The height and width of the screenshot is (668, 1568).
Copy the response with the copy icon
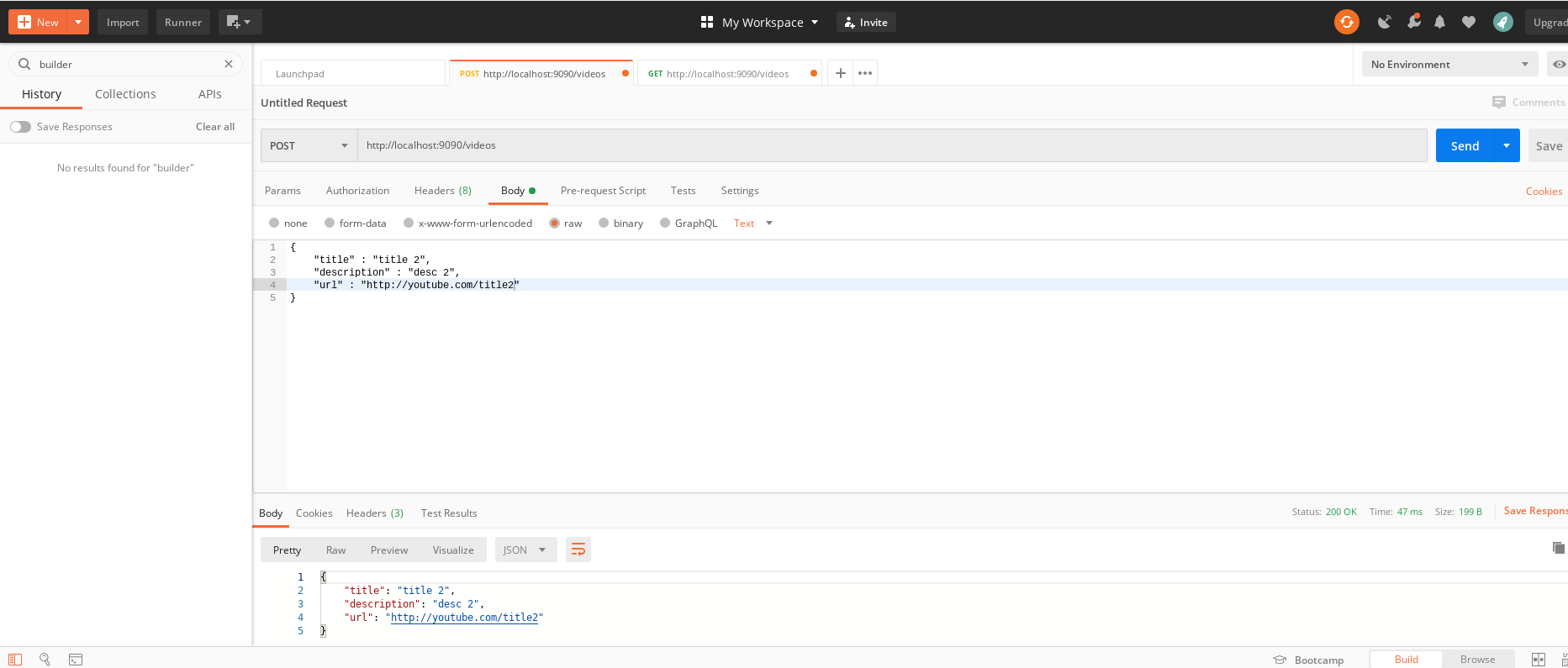click(1558, 548)
